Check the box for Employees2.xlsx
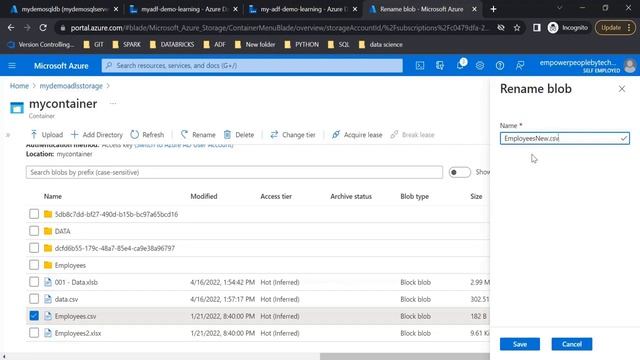Image resolution: width=640 pixels, height=360 pixels. [34, 333]
